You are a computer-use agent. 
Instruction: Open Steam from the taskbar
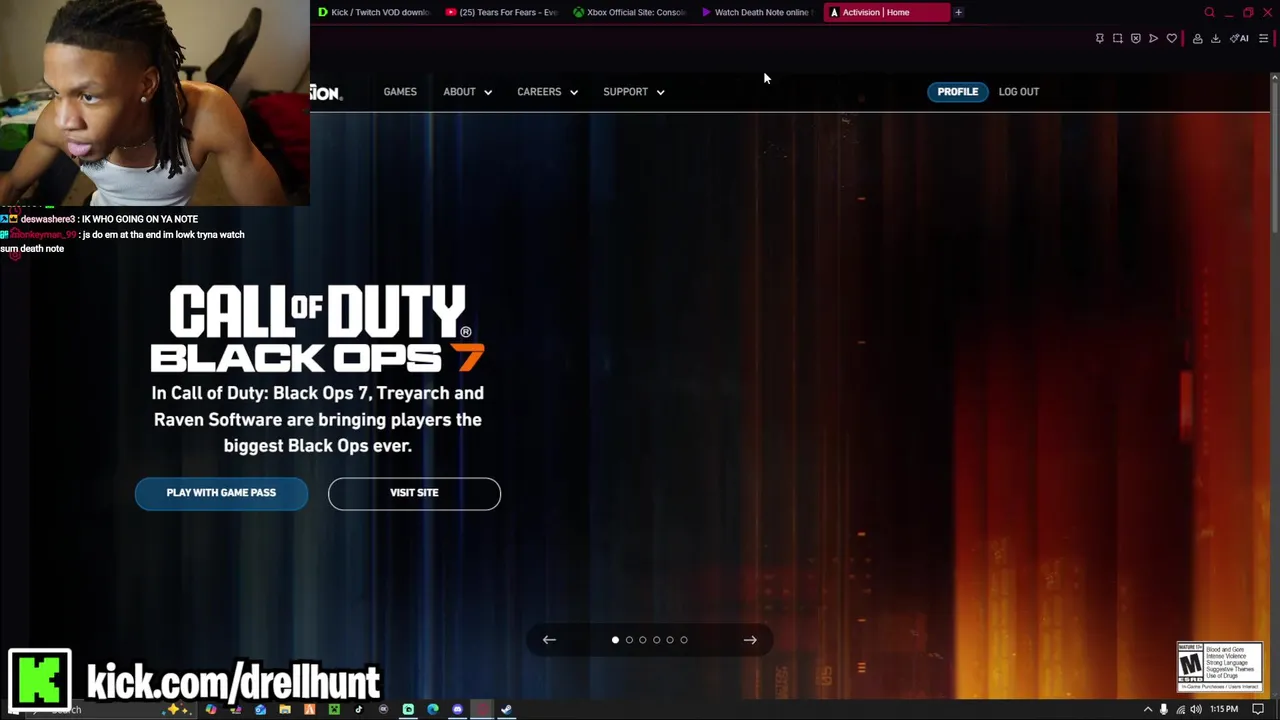click(x=507, y=709)
